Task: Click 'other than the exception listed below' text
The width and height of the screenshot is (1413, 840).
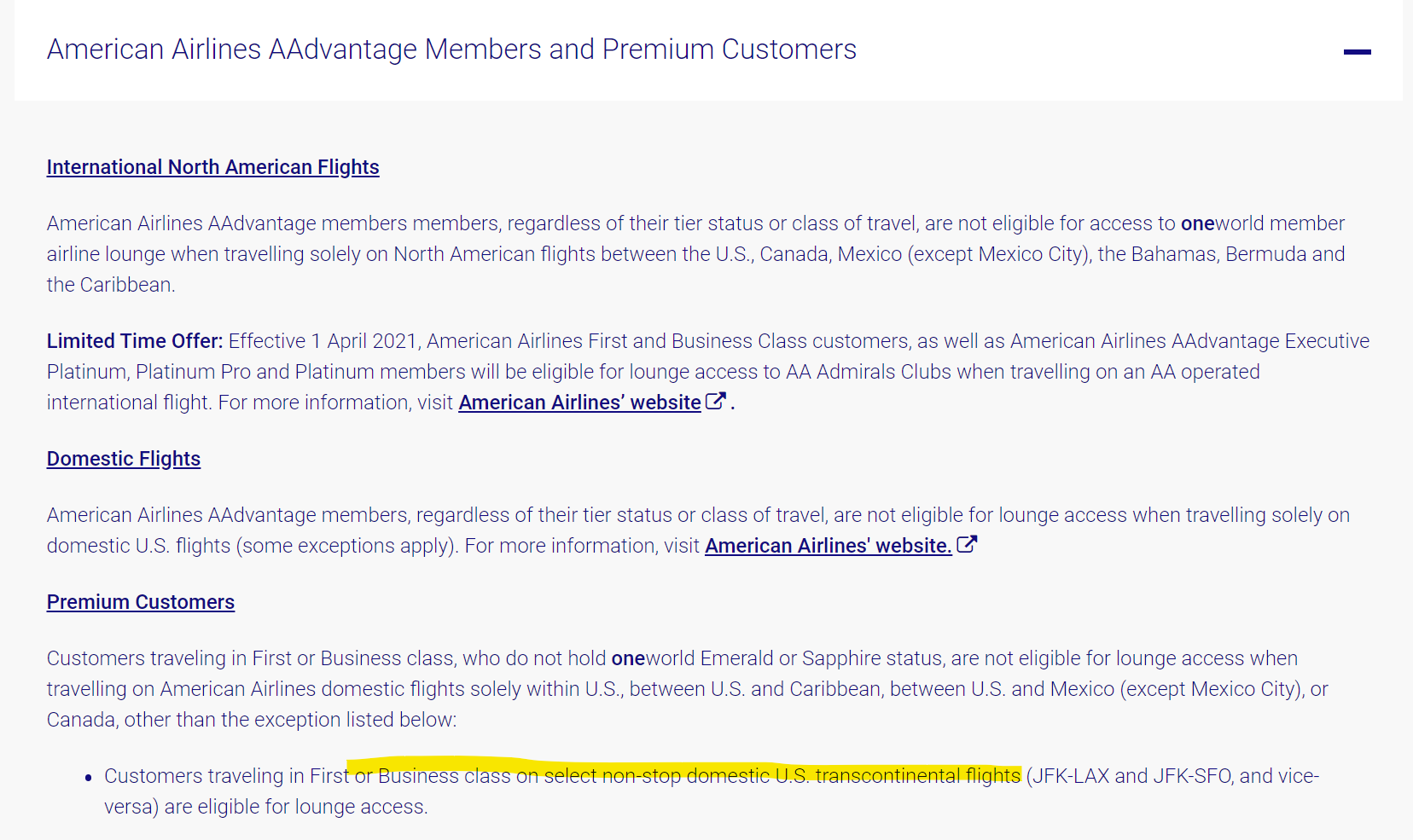Action: point(290,720)
